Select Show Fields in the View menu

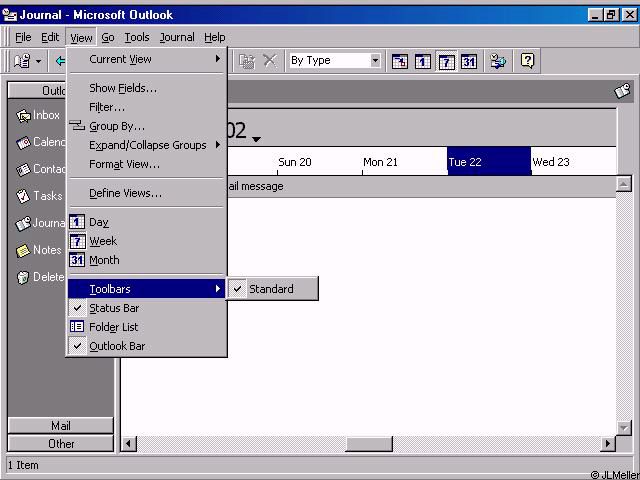pyautogui.click(x=147, y=88)
